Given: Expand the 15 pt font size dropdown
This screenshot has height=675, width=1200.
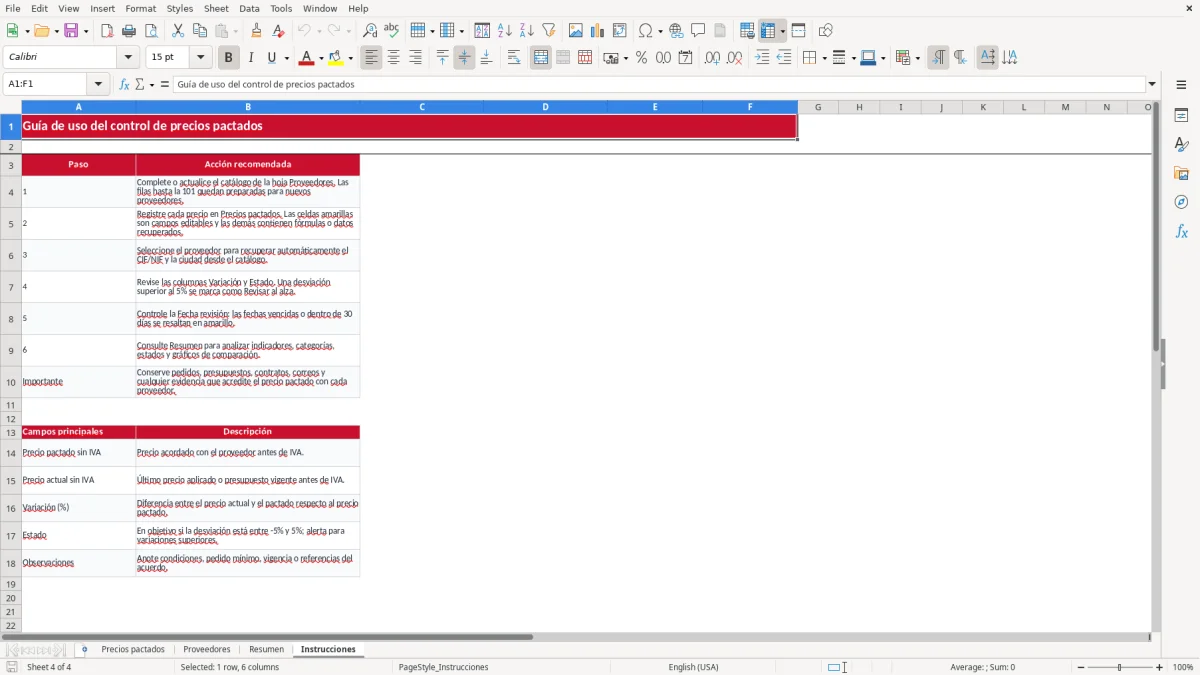Looking at the screenshot, I should (201, 58).
